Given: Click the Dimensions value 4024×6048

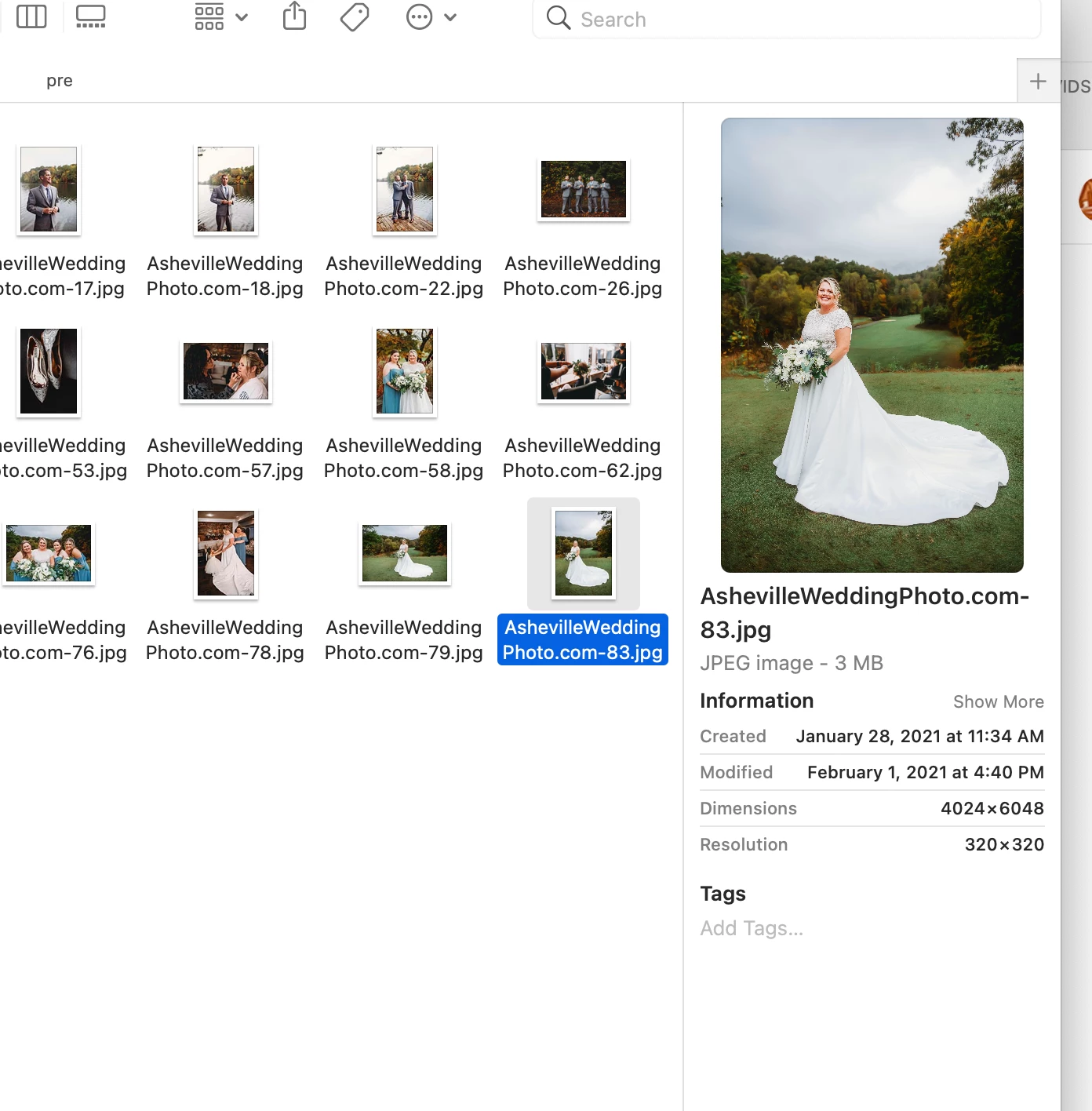Looking at the screenshot, I should (x=992, y=809).
